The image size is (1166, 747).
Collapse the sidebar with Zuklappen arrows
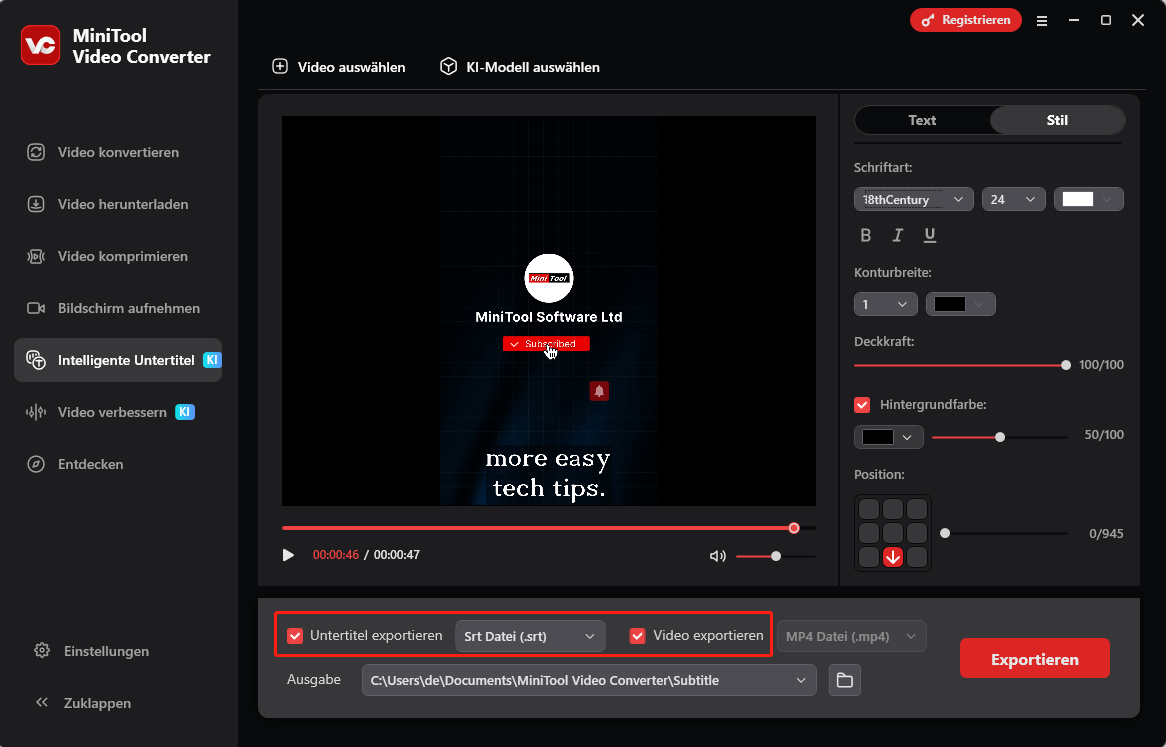pyautogui.click(x=42, y=702)
